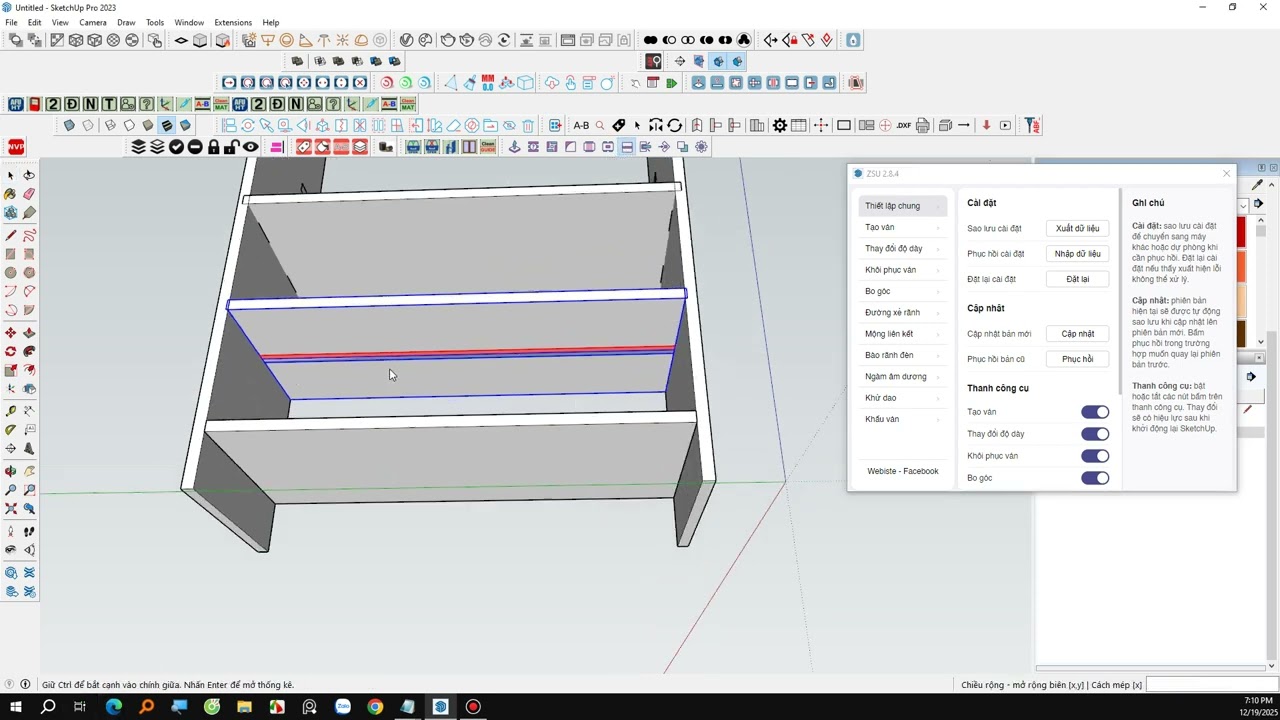
Task: Open the Draw menu
Action: pos(126,22)
